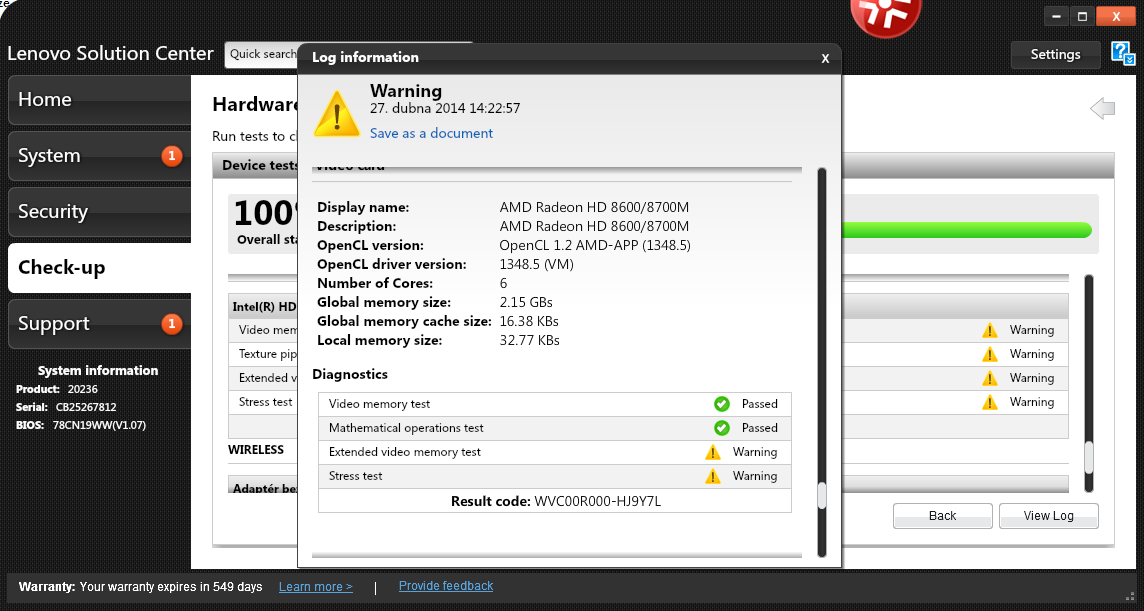Click the Local memory size value 32.77 KBs
The width and height of the screenshot is (1144, 611).
click(530, 340)
